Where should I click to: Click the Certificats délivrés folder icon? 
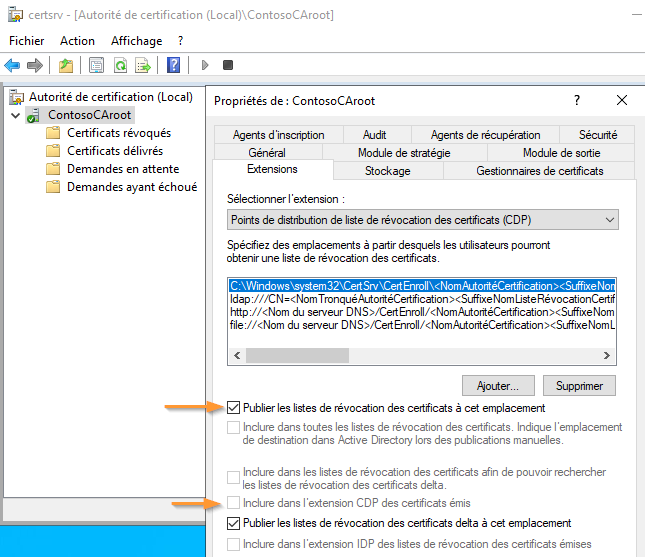[x=53, y=151]
